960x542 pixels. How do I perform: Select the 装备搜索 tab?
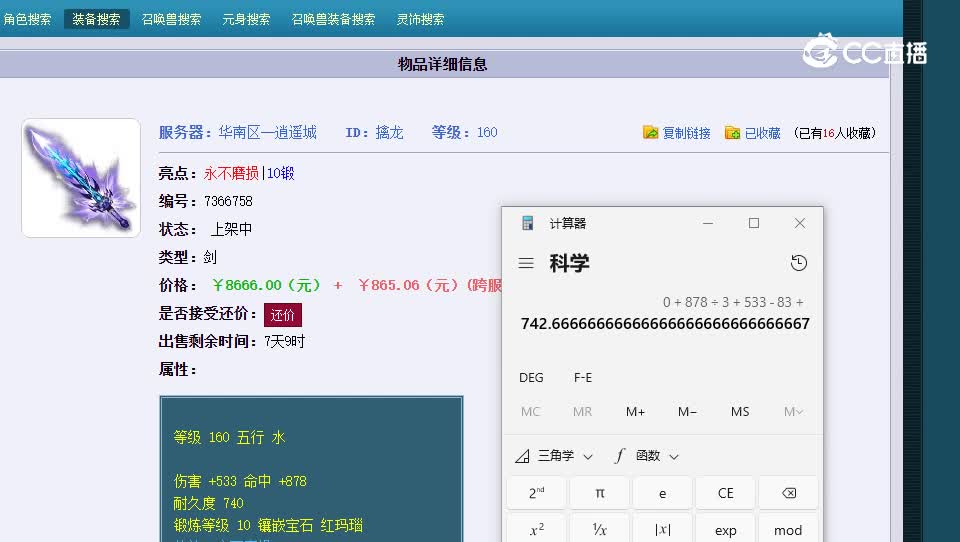click(x=96, y=19)
